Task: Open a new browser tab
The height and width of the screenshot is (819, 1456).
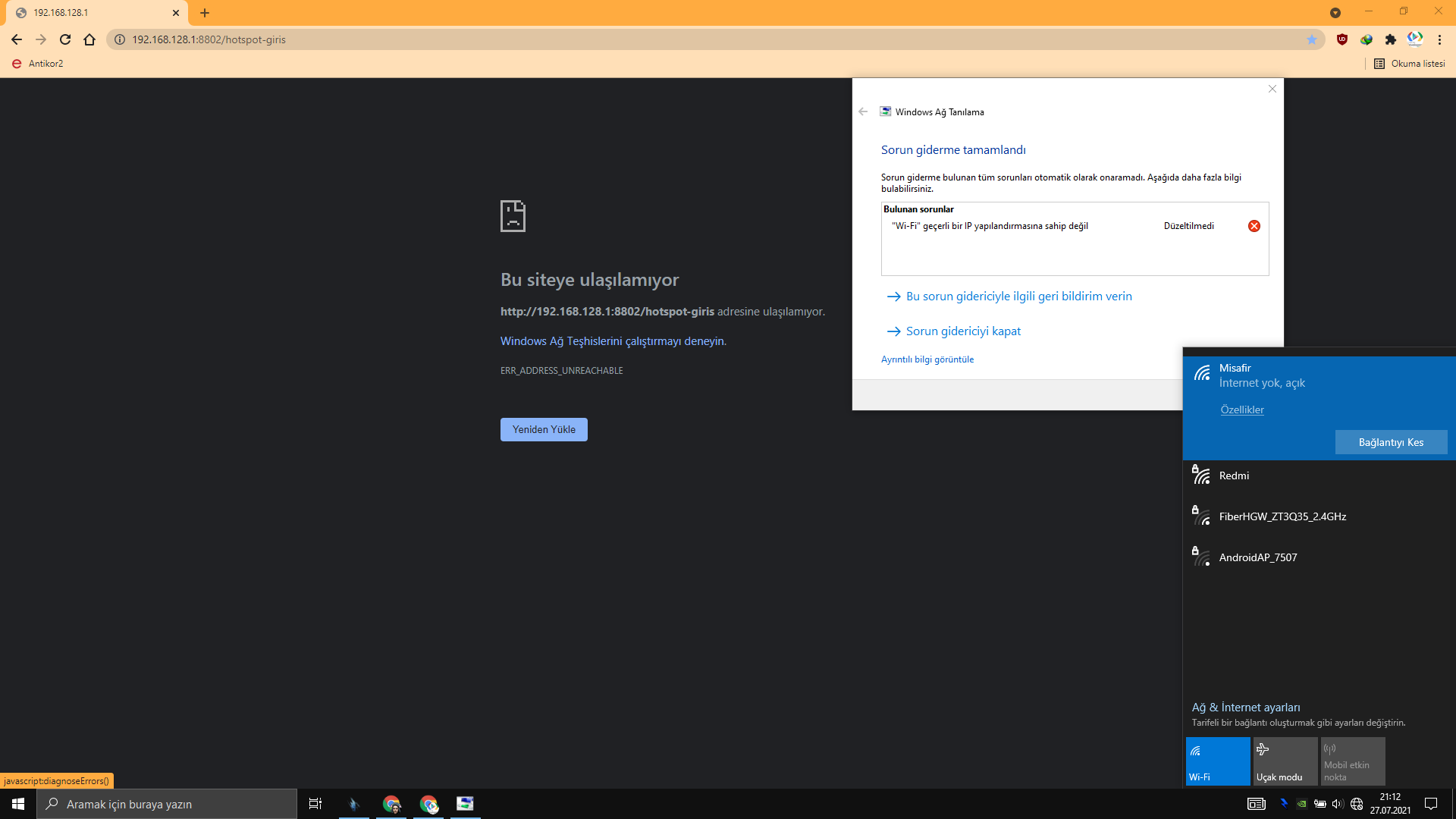Action: 205,13
